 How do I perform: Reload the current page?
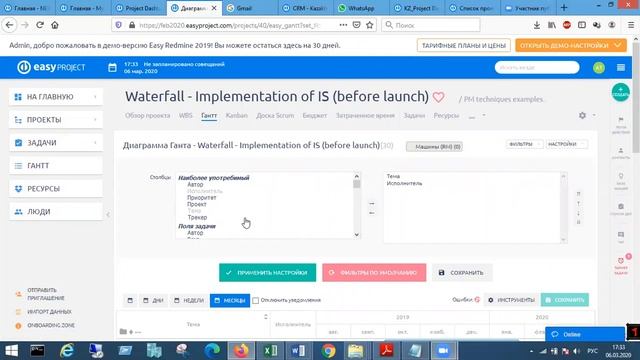(x=40, y=25)
